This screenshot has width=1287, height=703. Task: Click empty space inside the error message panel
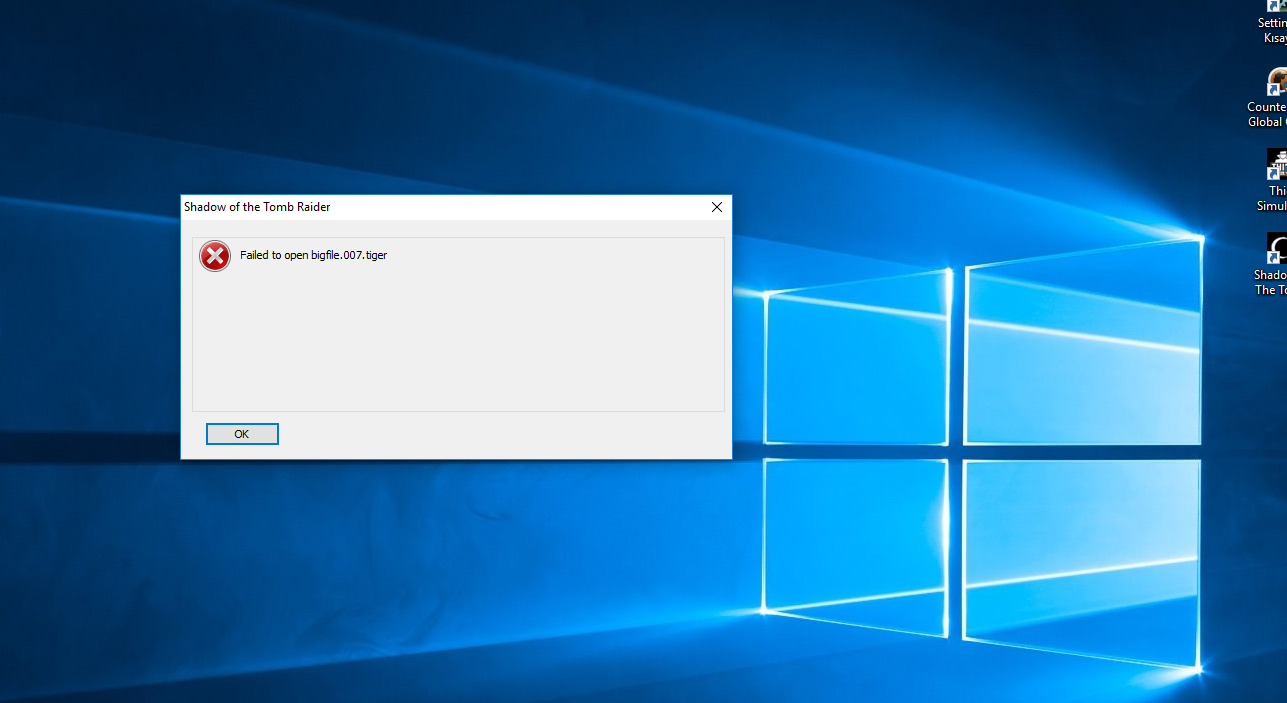457,340
